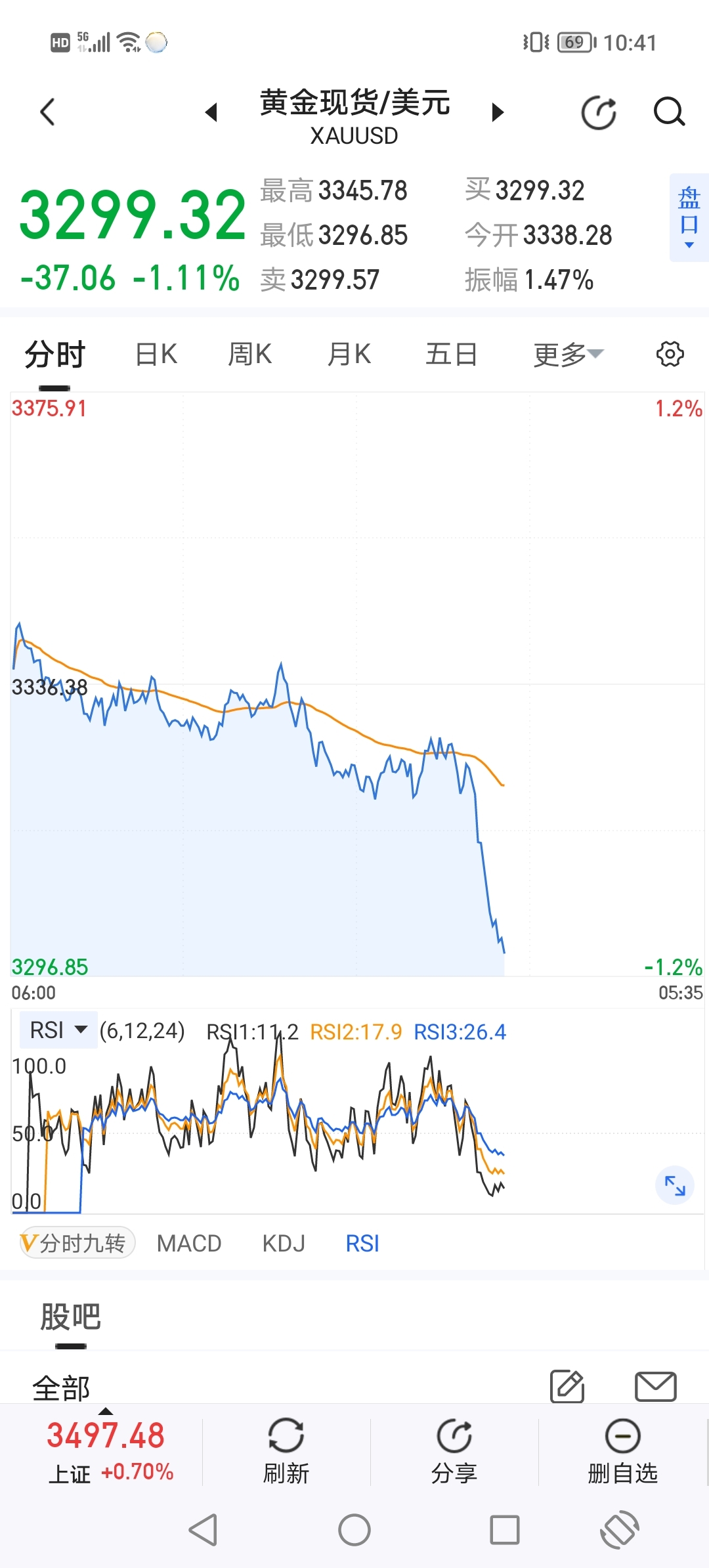Select the MACD indicator
709x1568 pixels.
189,1243
